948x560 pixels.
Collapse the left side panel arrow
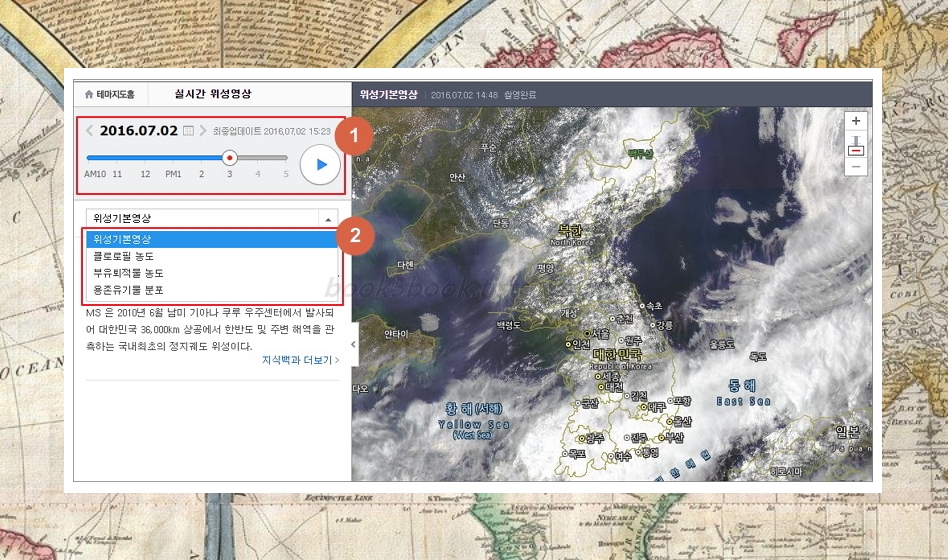354,344
